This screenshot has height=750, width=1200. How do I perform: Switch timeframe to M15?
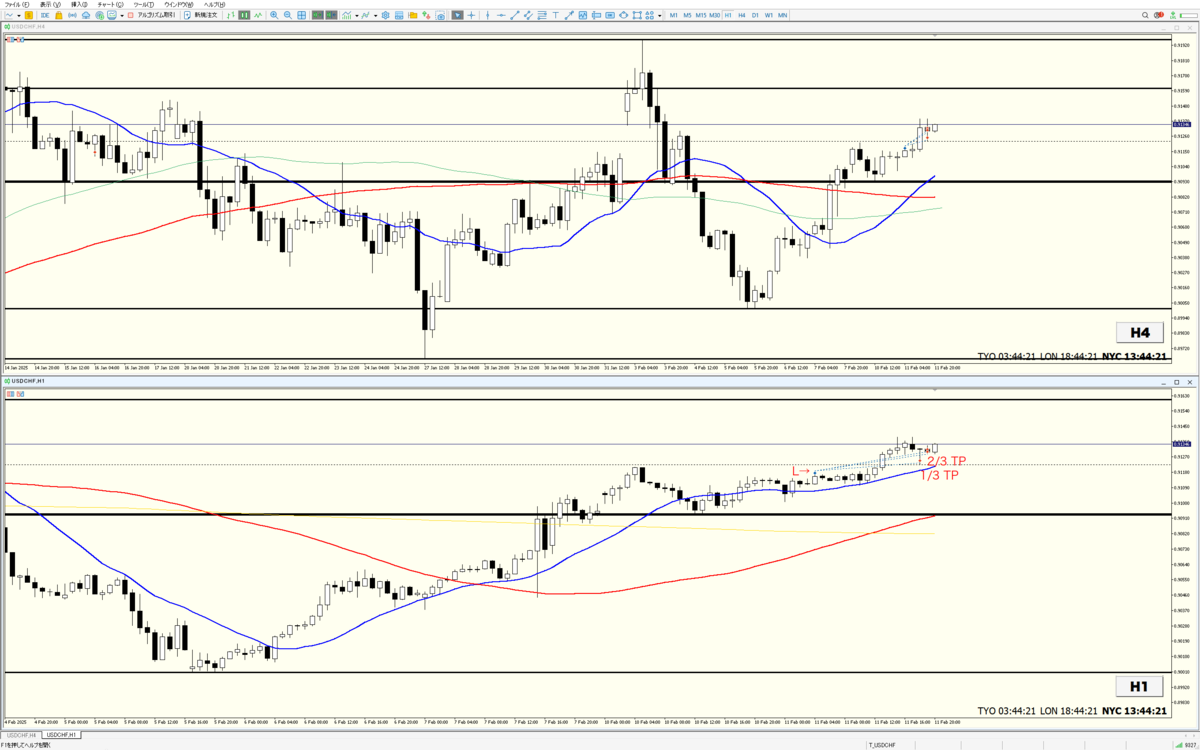(701, 15)
